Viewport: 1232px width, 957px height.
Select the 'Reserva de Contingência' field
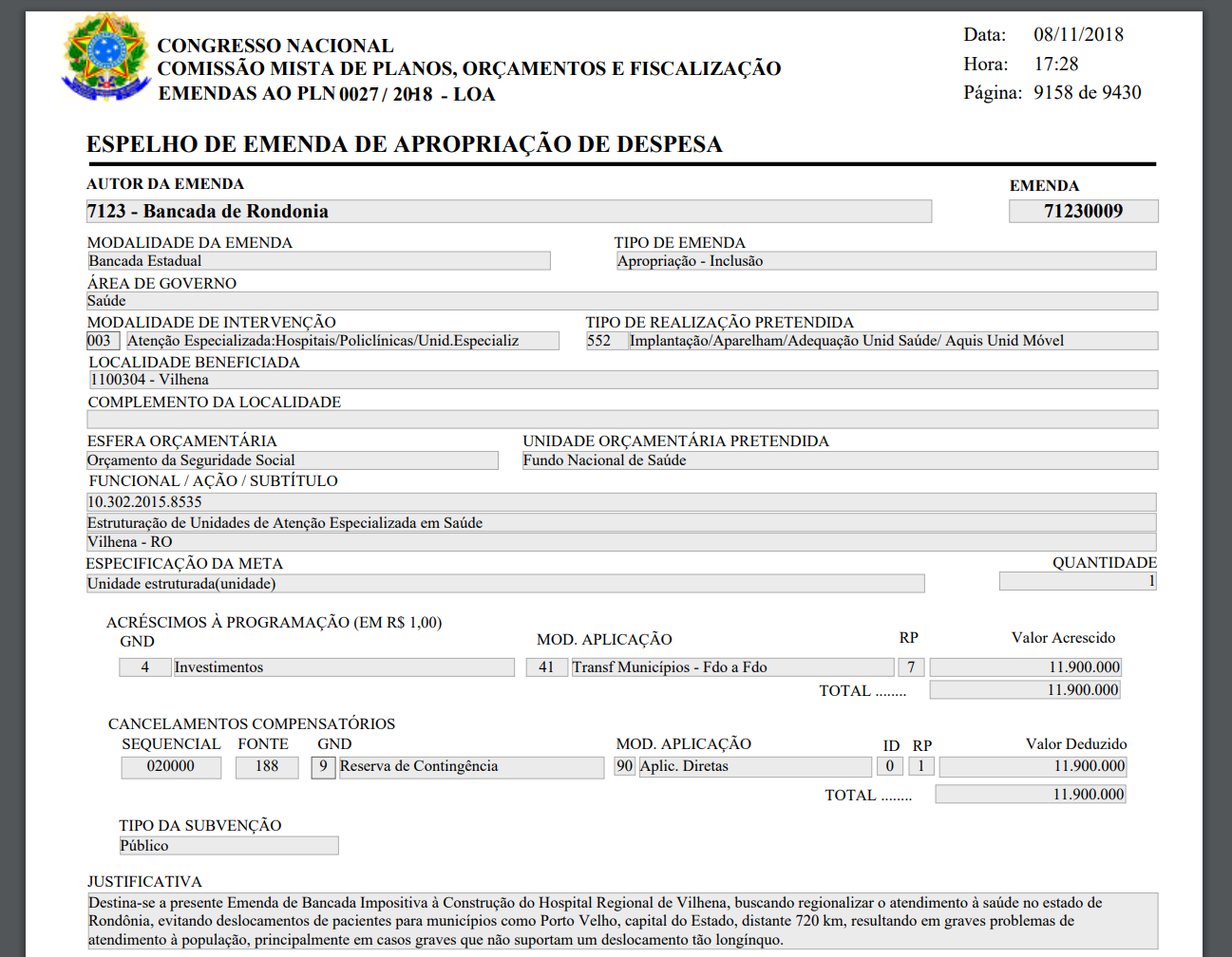pyautogui.click(x=470, y=766)
